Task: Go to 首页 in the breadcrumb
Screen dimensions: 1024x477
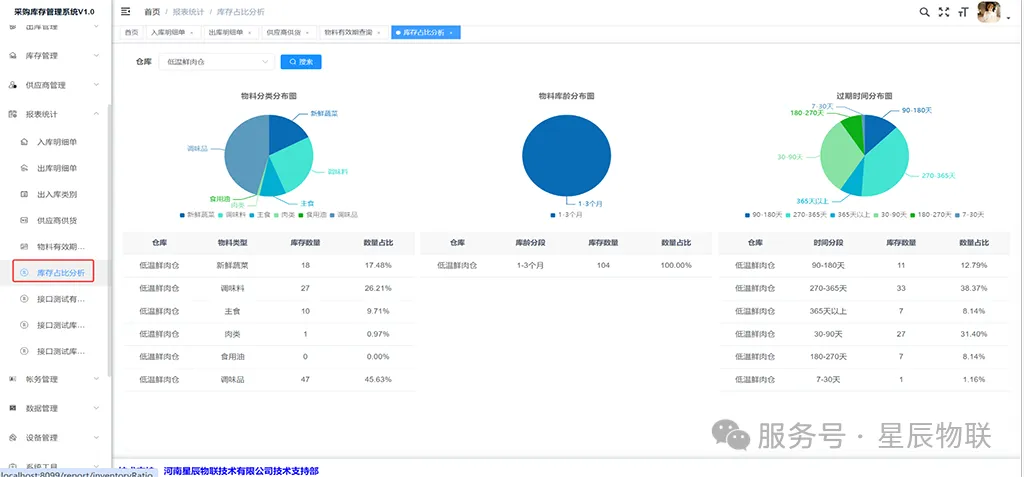Action: click(x=152, y=12)
